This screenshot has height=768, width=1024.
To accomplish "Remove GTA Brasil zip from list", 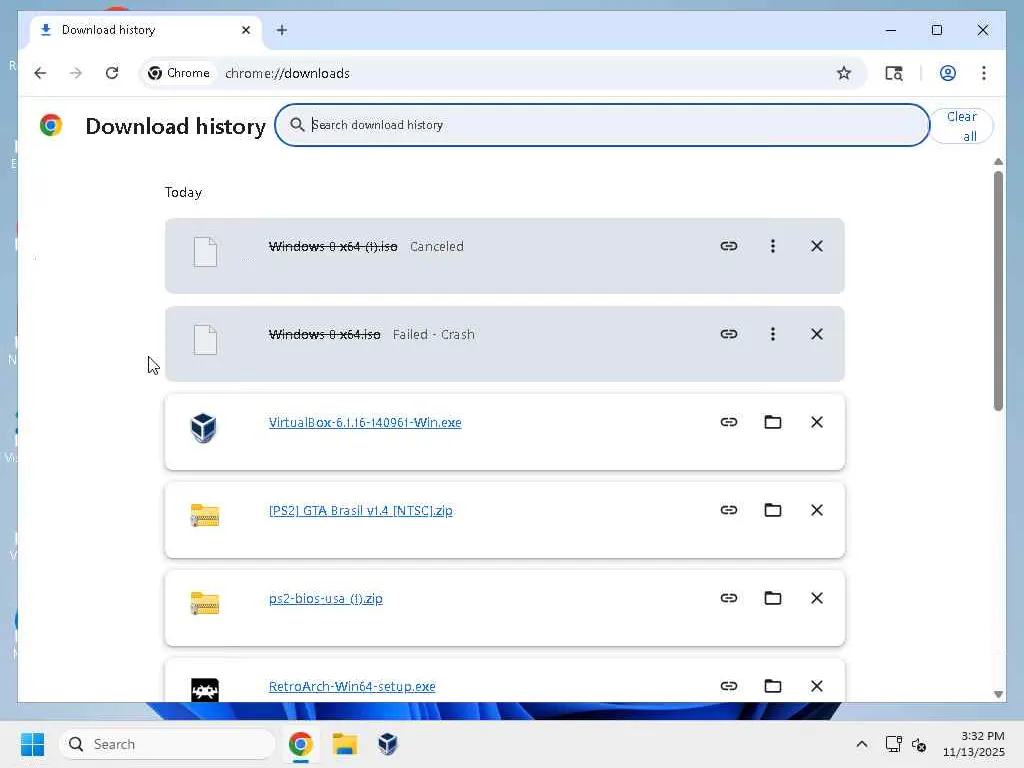I will [x=816, y=510].
